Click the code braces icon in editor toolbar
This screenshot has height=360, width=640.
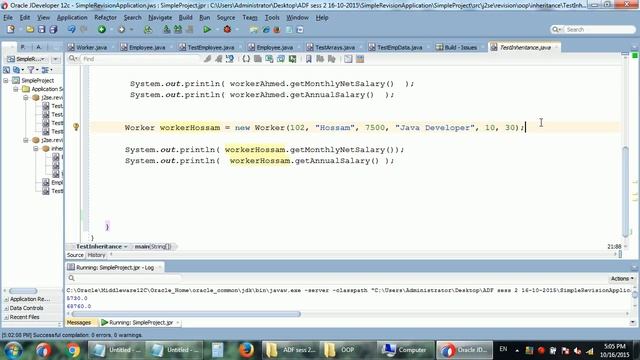click(x=246, y=59)
